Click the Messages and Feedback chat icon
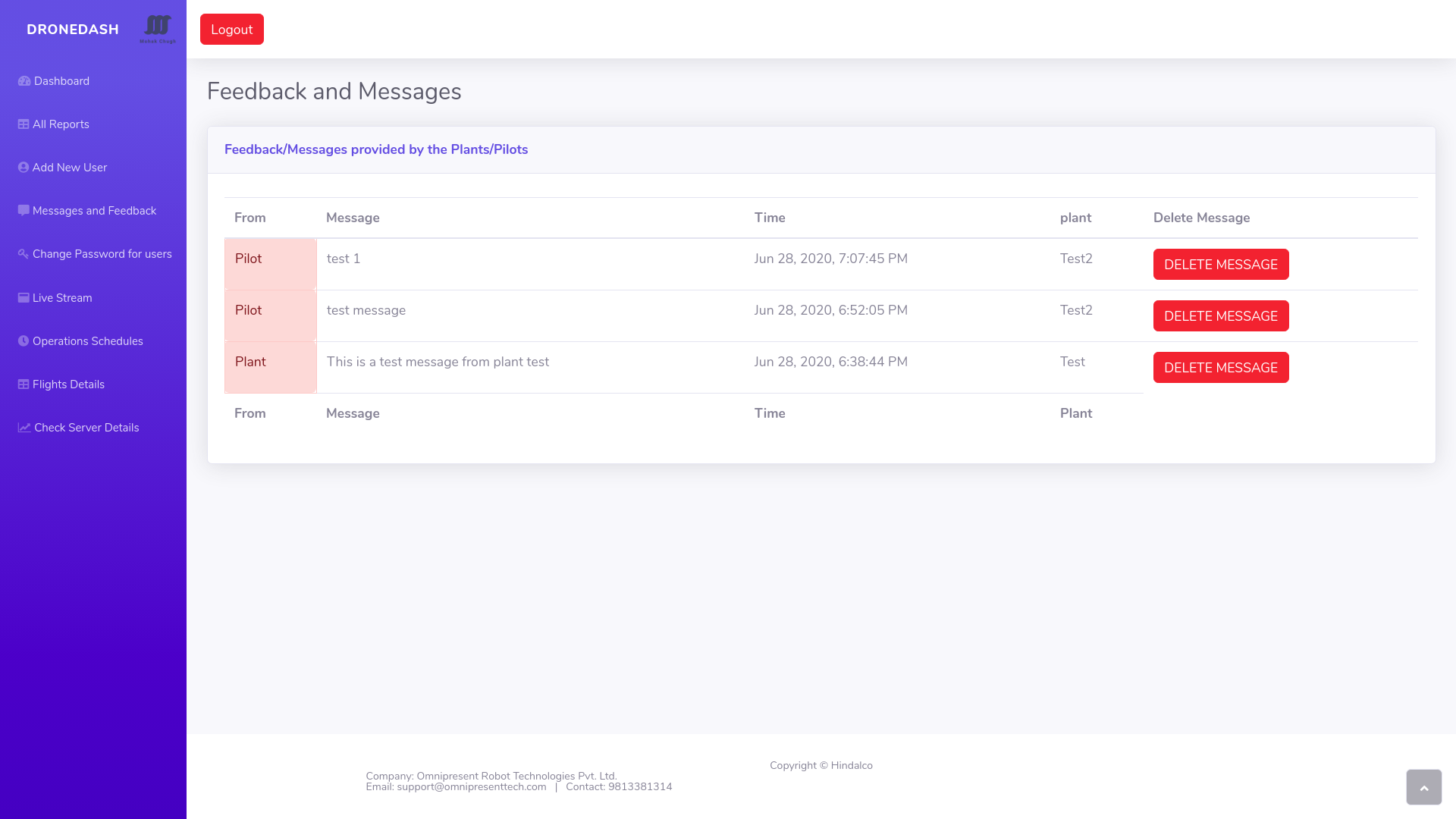 24,211
